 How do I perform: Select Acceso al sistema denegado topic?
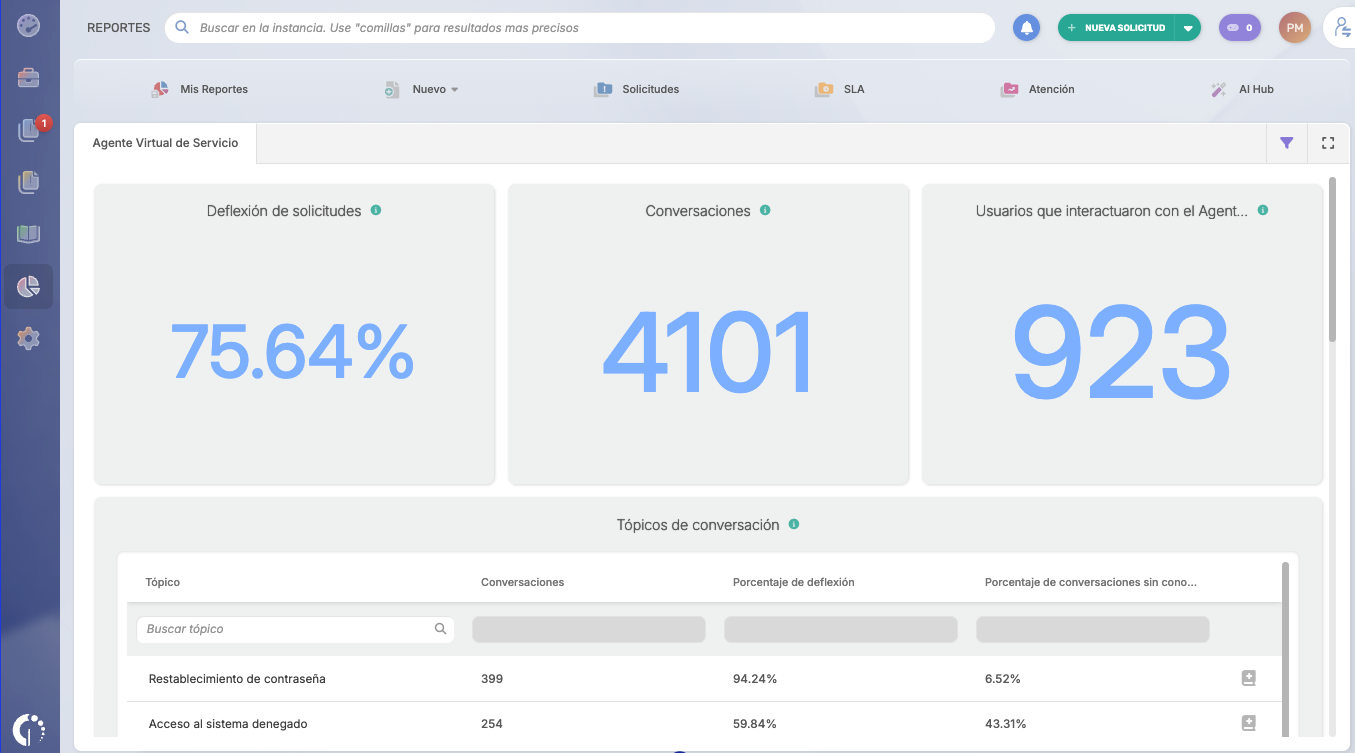228,723
